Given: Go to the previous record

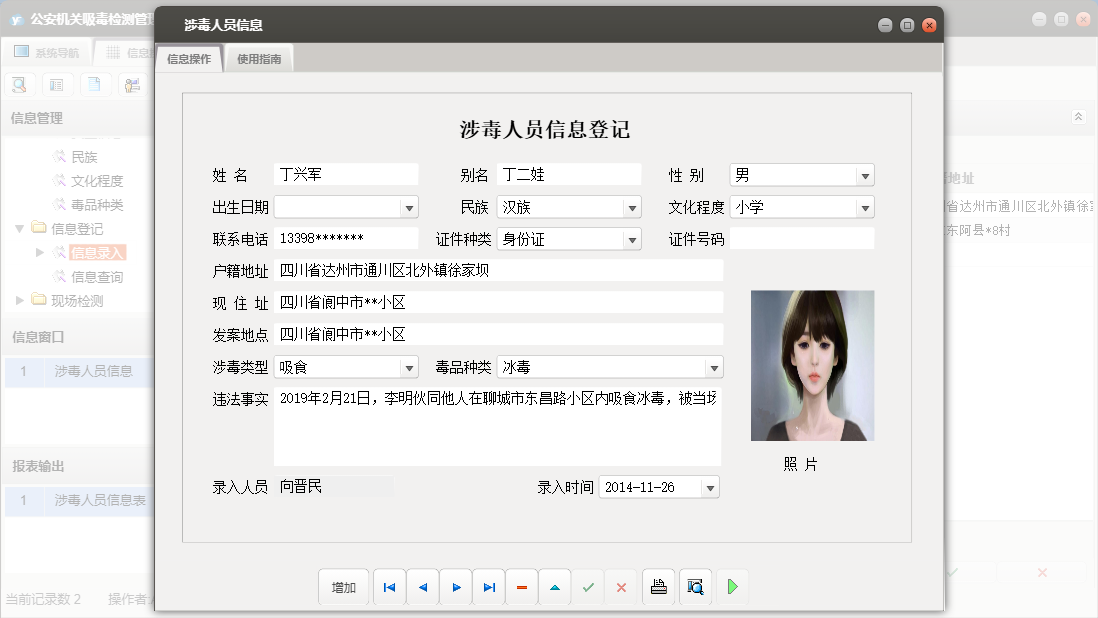Looking at the screenshot, I should point(422,587).
